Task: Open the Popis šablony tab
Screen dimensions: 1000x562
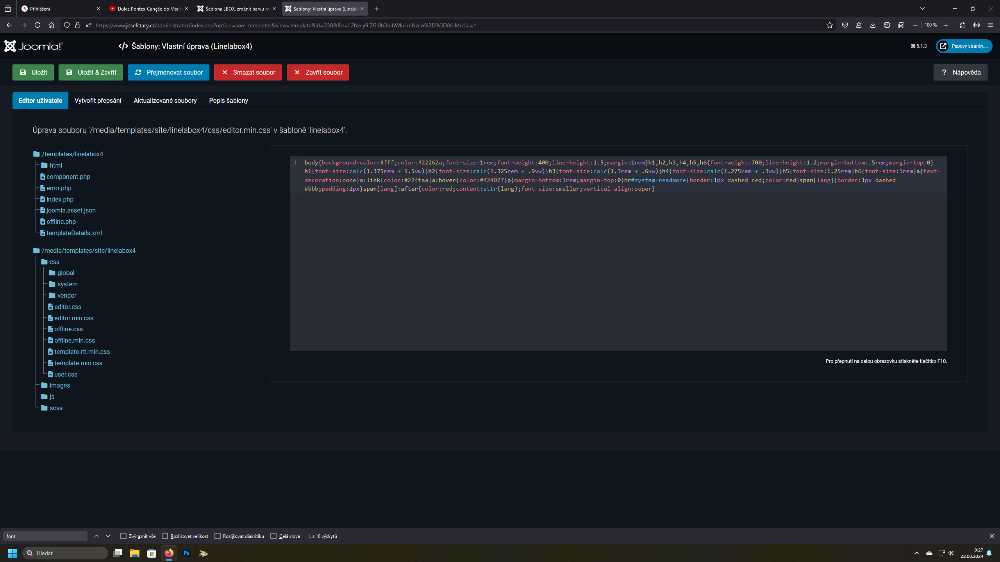Action: click(x=228, y=101)
